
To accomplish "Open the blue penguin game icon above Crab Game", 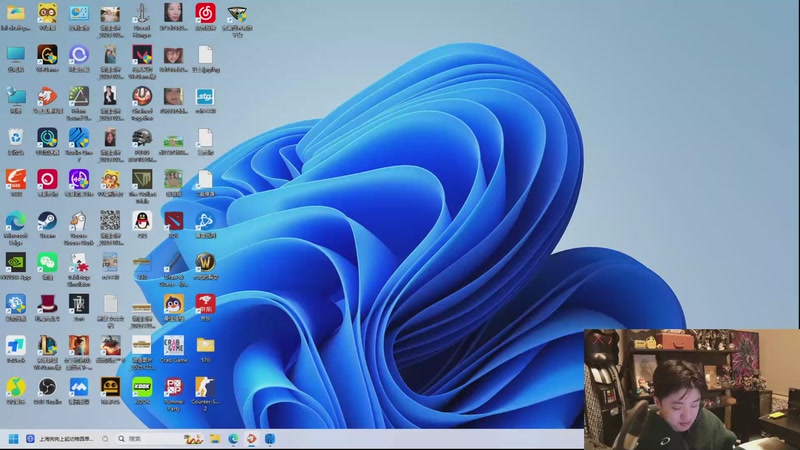I will (x=173, y=304).
